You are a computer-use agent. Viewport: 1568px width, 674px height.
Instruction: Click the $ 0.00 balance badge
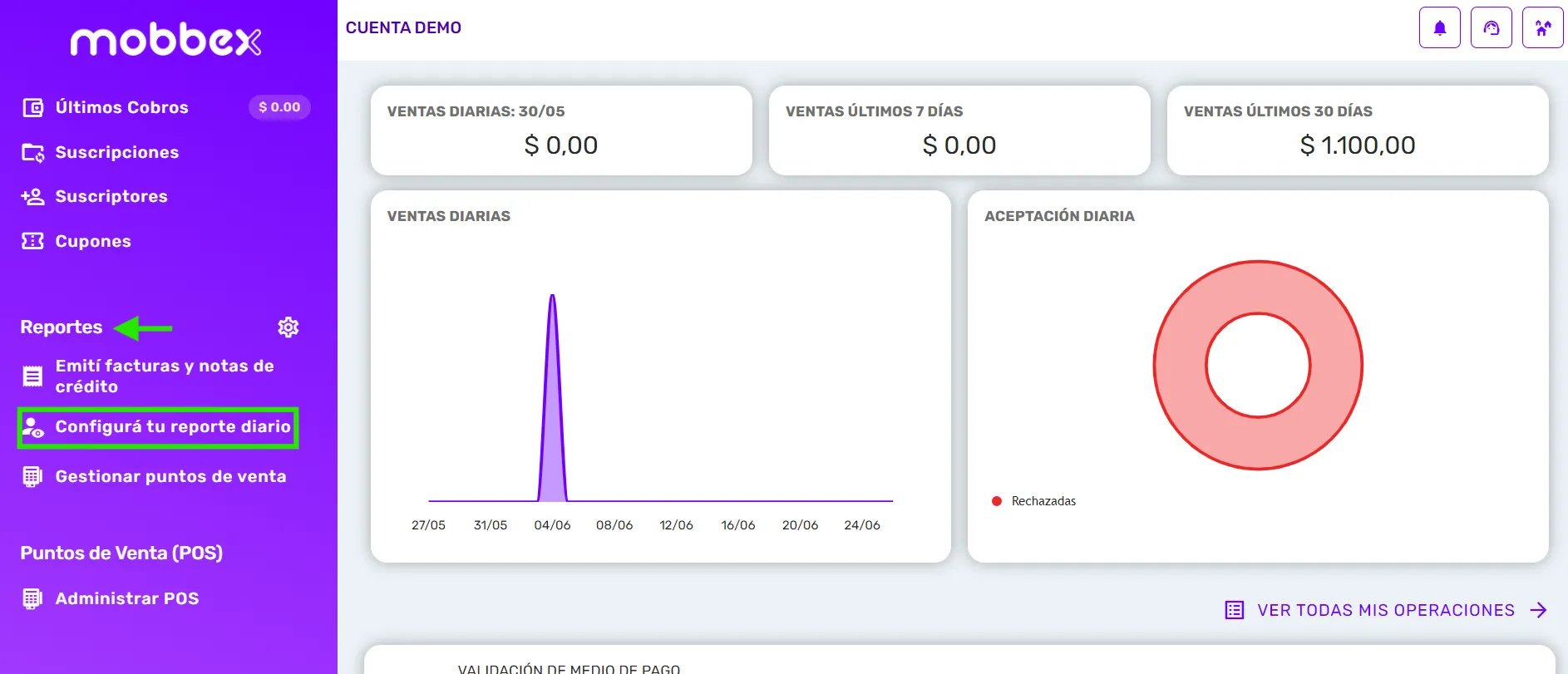pos(279,107)
